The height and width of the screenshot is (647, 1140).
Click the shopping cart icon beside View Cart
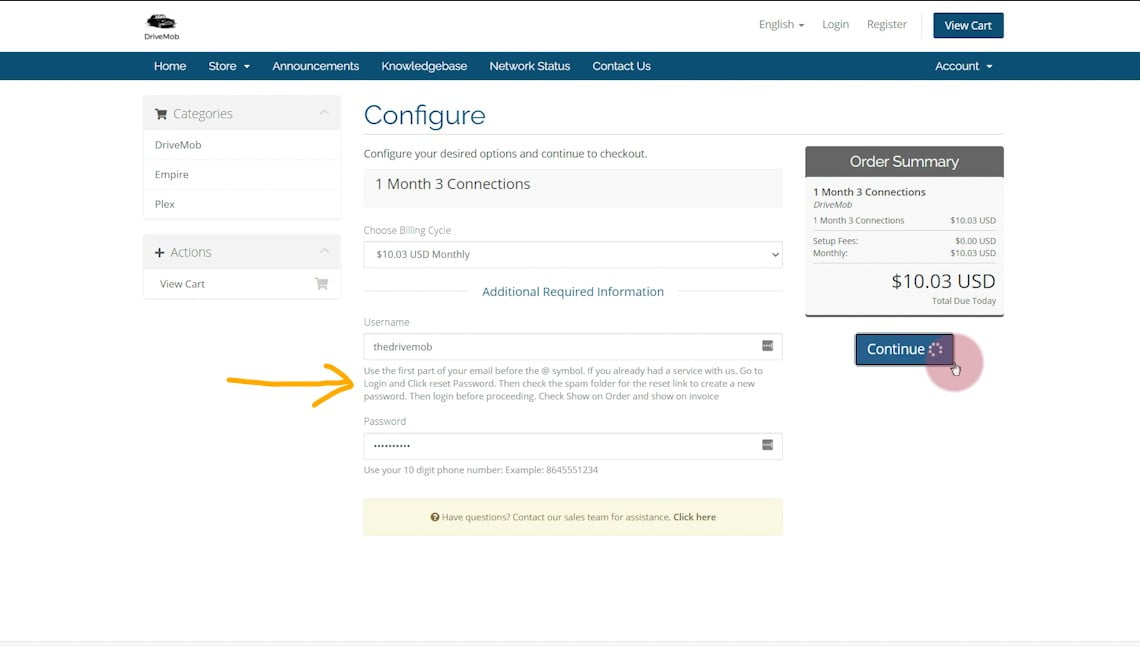click(321, 284)
